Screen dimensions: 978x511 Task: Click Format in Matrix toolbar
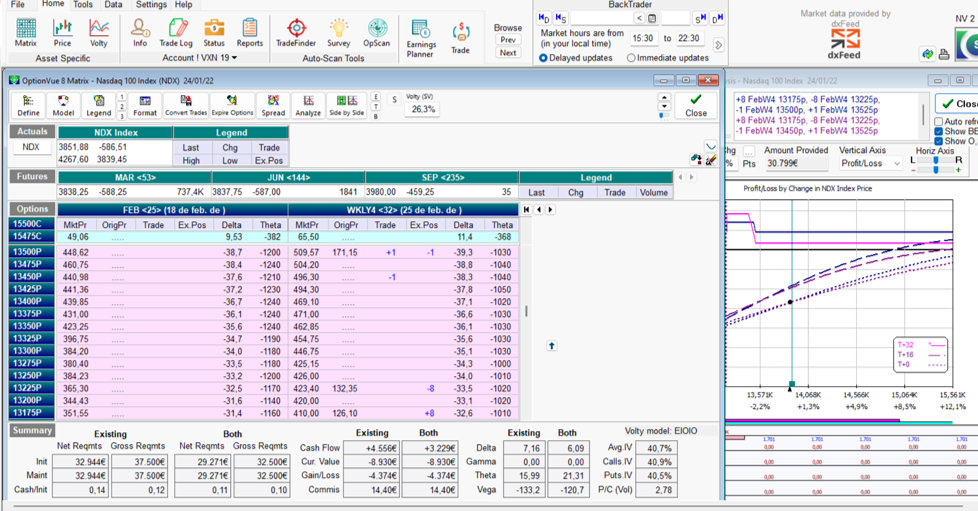pos(145,105)
